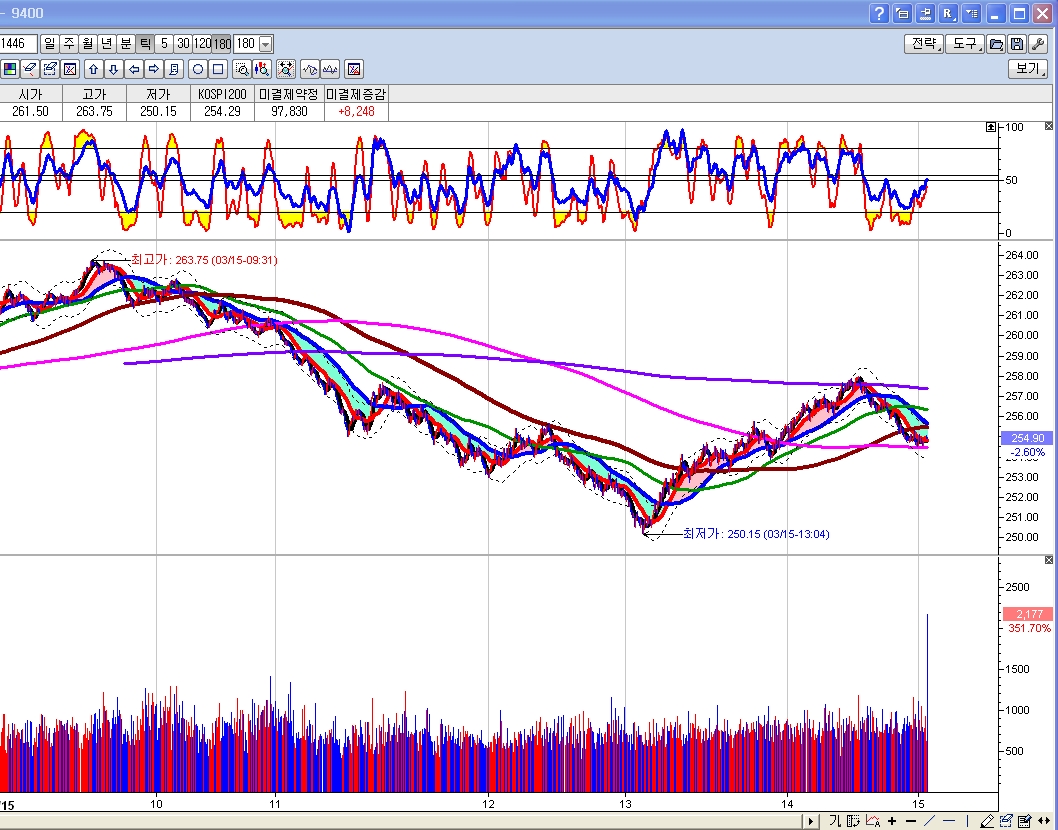Screen dimensions: 1058x830
Task: Select the rectangle drawing tool
Action: [x=218, y=69]
